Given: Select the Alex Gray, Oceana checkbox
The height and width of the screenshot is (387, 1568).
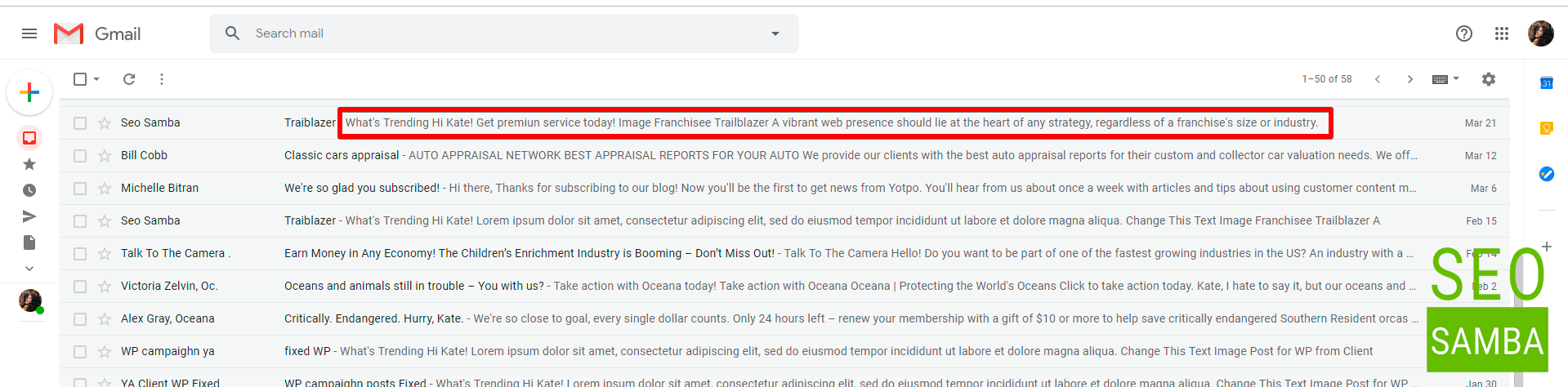Looking at the screenshot, I should [80, 318].
